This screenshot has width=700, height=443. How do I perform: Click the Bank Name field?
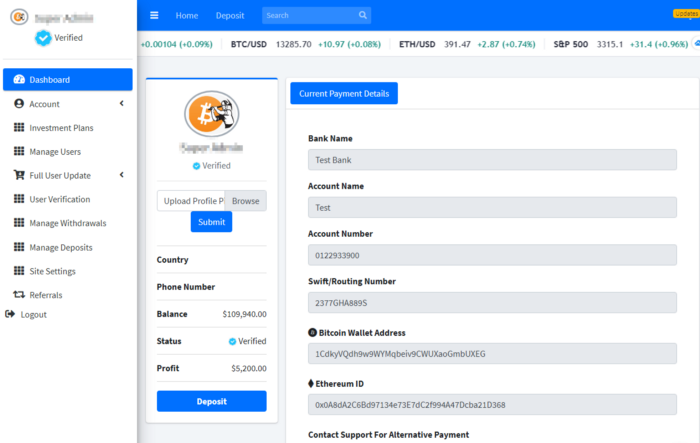492,160
